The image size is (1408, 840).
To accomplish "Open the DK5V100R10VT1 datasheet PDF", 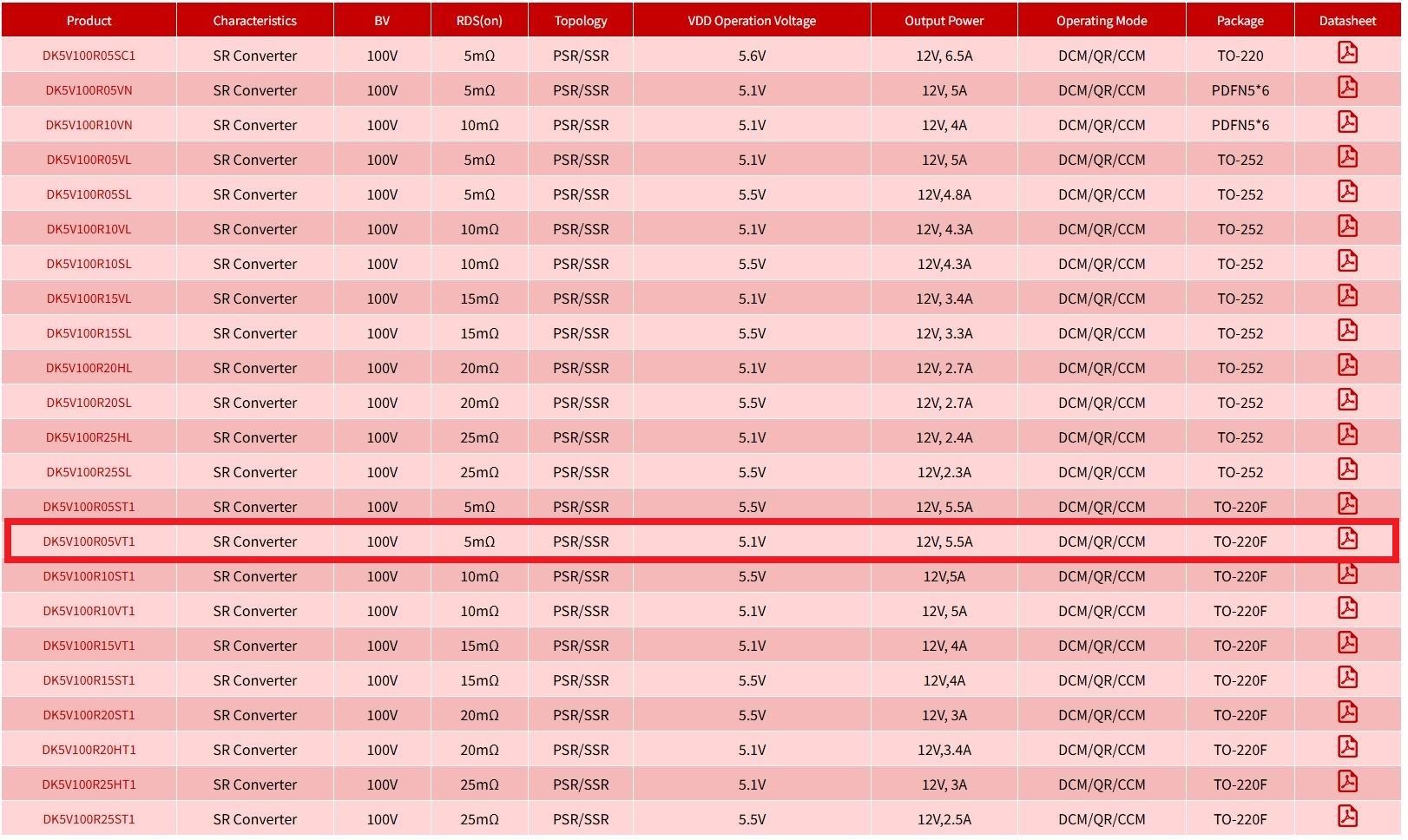I will coord(1347,609).
